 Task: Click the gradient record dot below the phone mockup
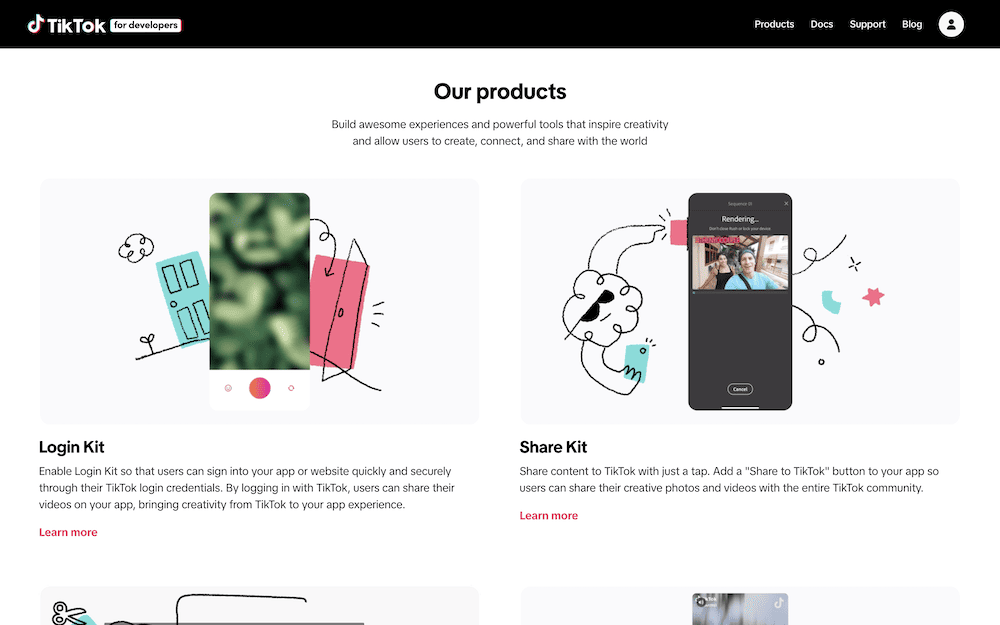pyautogui.click(x=260, y=388)
